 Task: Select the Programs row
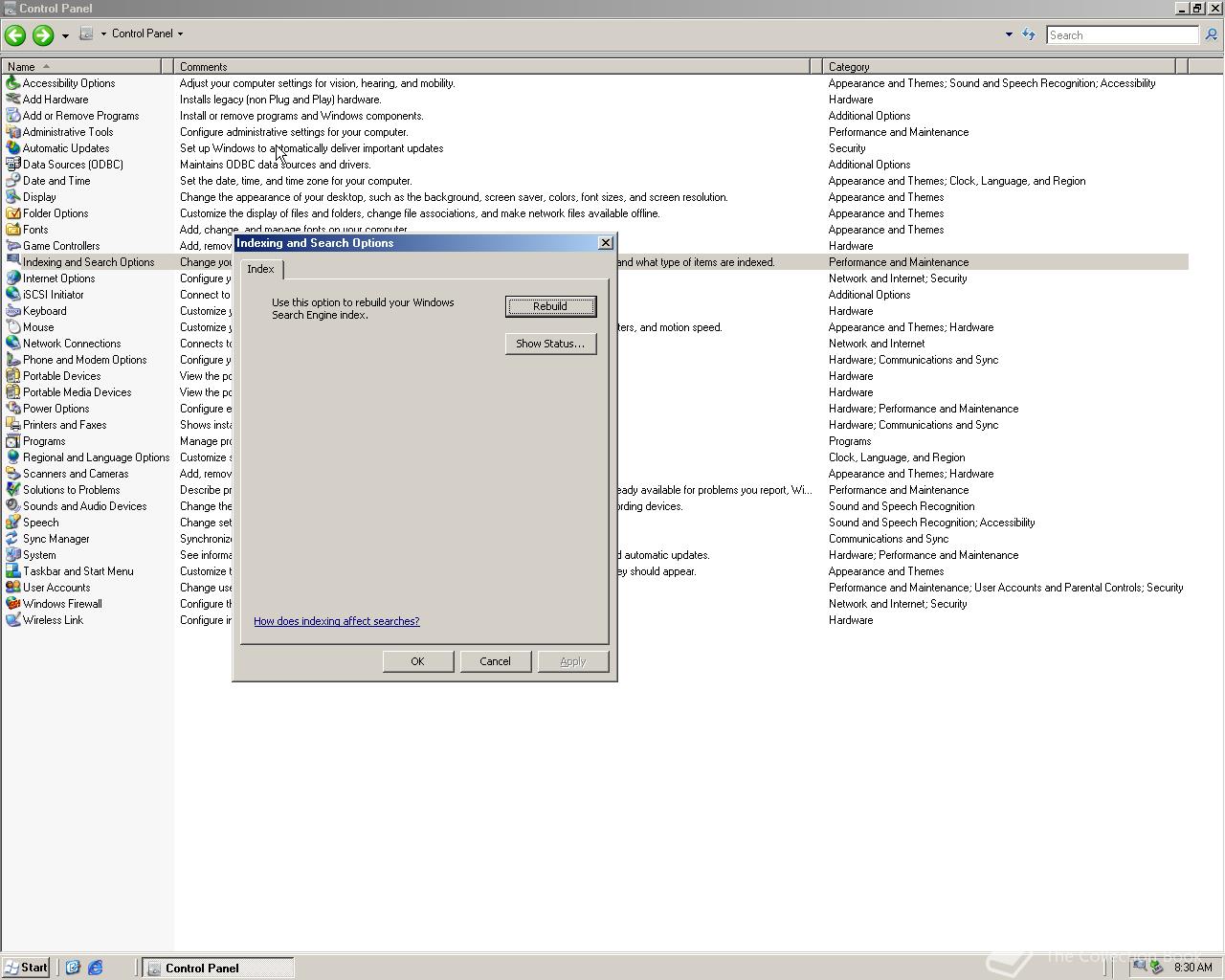coord(595,441)
